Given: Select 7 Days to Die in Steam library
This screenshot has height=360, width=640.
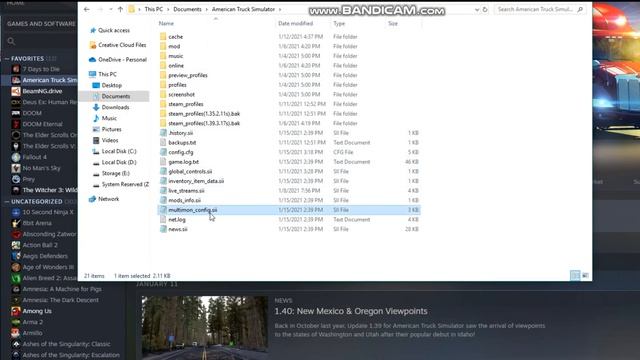Looking at the screenshot, I should tap(41, 69).
